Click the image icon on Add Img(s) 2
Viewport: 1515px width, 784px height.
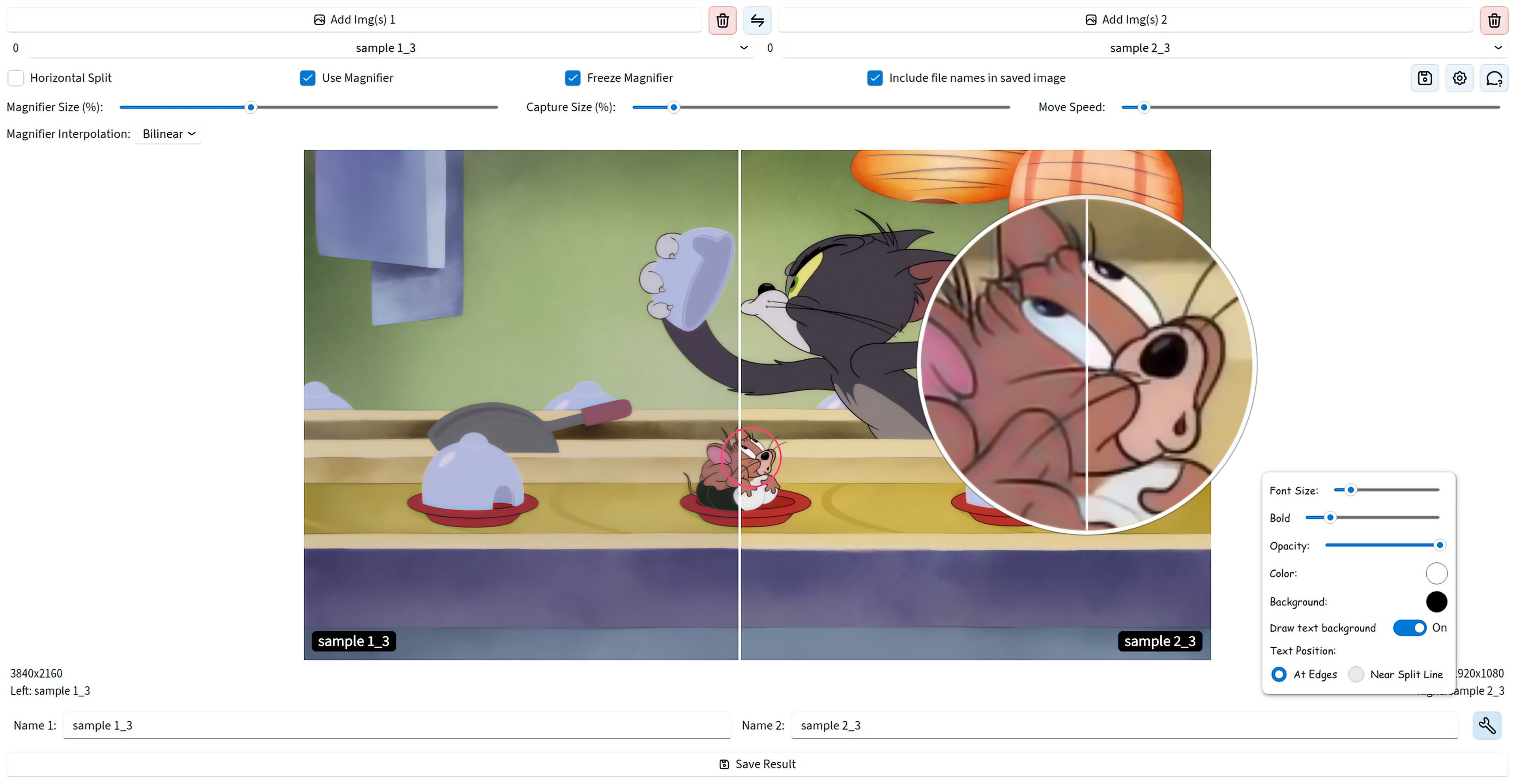click(x=1090, y=19)
